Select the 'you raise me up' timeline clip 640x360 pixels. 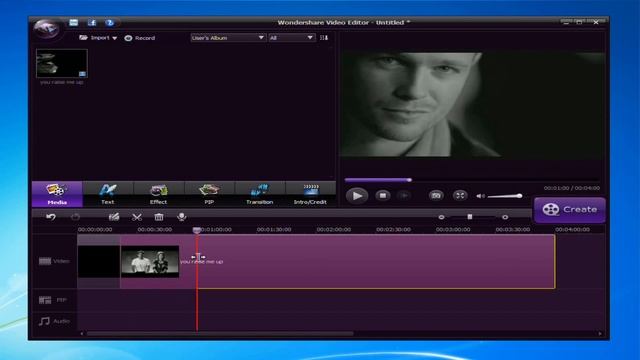point(376,262)
